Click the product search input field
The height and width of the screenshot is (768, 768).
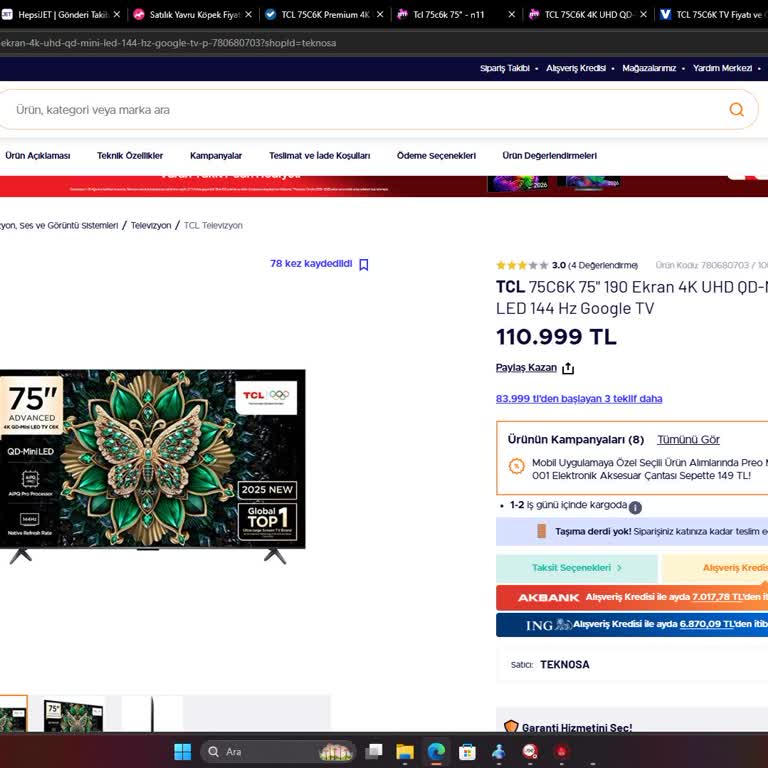click(362, 110)
